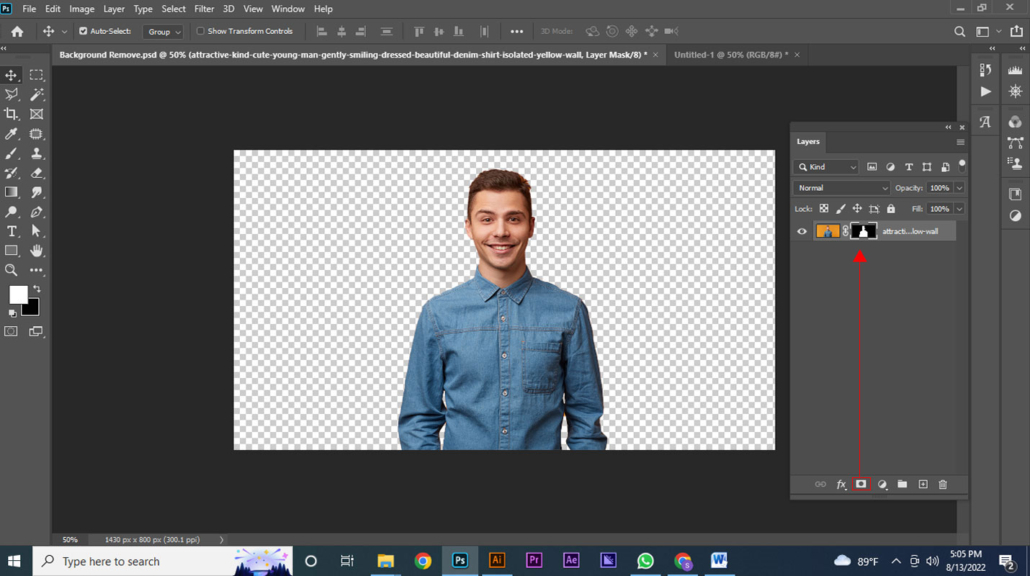
Task: Open the Opacity percentage dropdown arrow
Action: click(959, 188)
